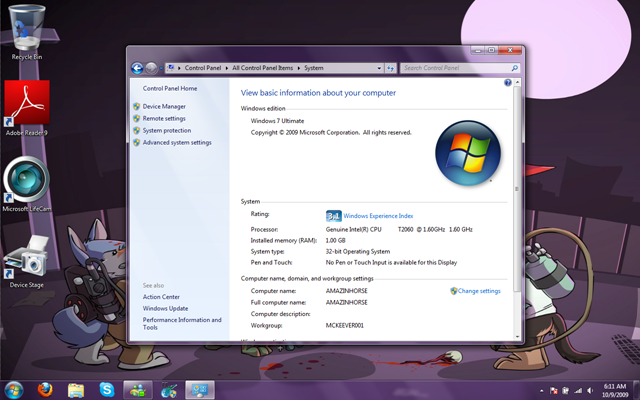The width and height of the screenshot is (640, 400).
Task: Click the scroll down arrow of the window
Action: pos(517,337)
